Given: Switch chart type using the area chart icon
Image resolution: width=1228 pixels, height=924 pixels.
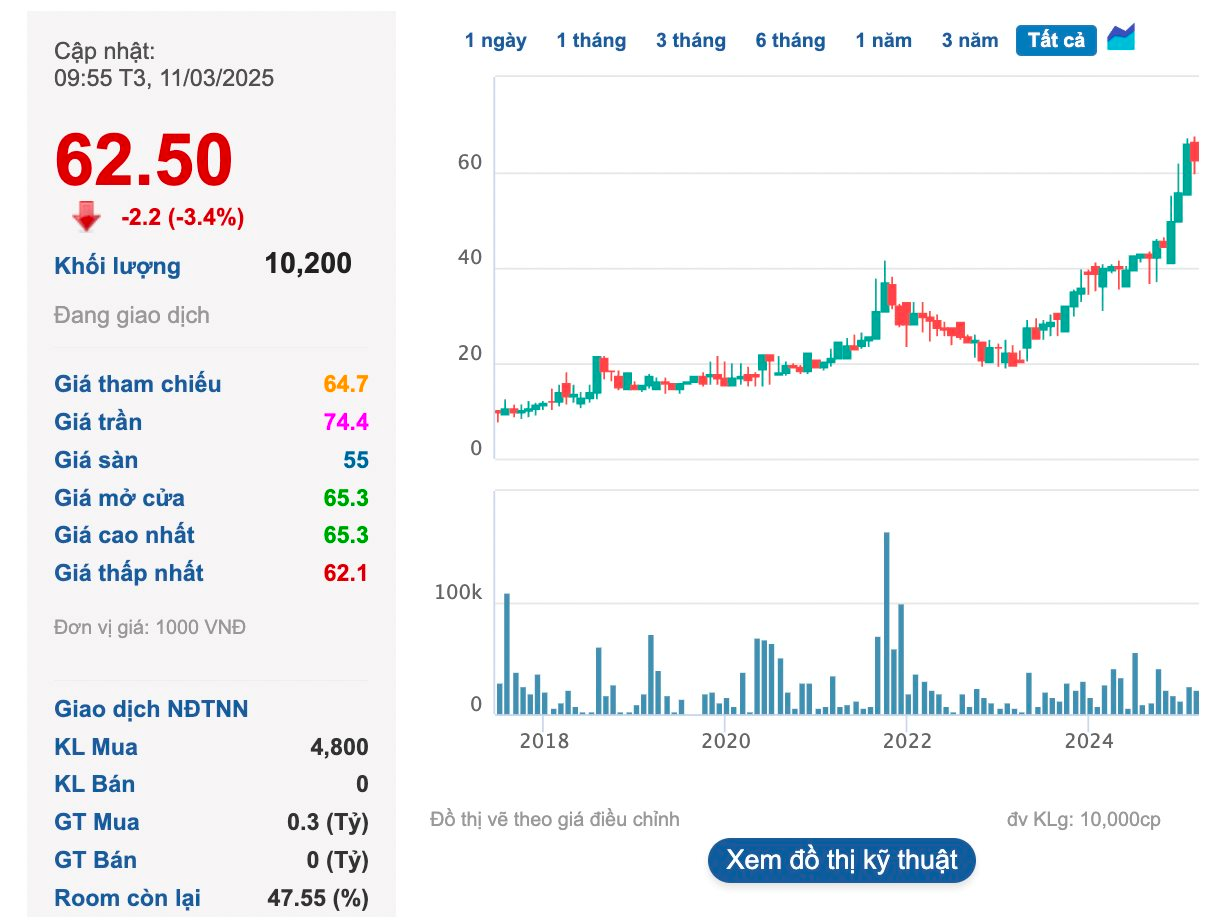Looking at the screenshot, I should (1121, 39).
